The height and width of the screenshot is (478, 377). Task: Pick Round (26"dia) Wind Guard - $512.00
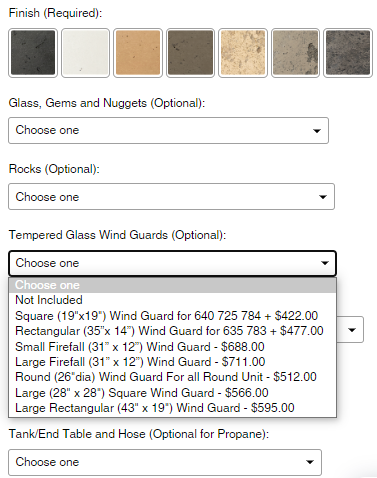pos(172,377)
